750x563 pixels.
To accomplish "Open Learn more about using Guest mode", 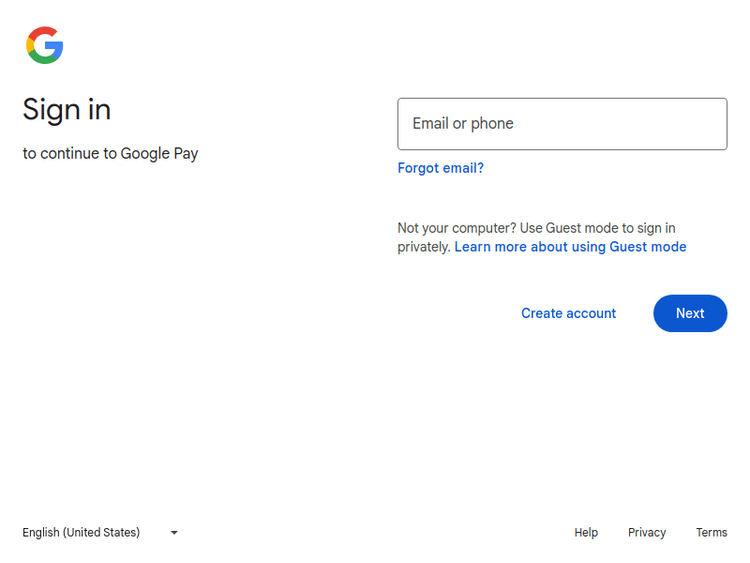I will pyautogui.click(x=570, y=247).
